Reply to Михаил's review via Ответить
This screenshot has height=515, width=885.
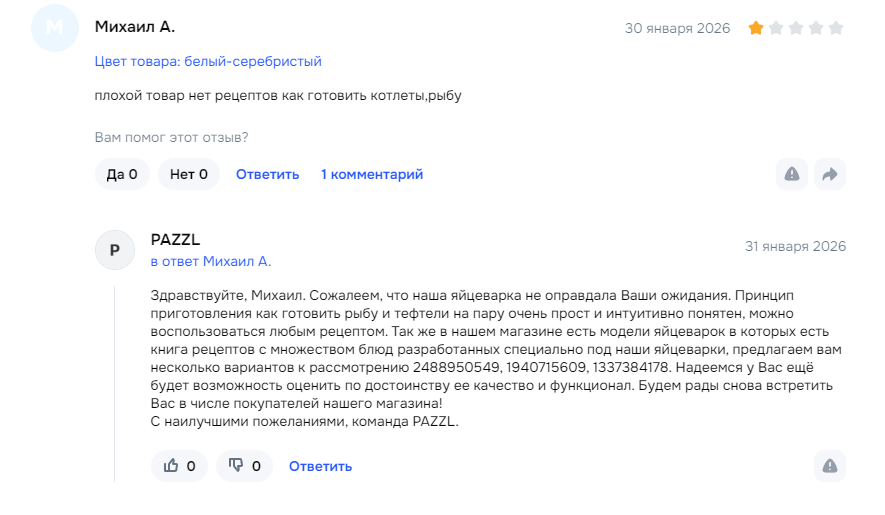tap(268, 174)
